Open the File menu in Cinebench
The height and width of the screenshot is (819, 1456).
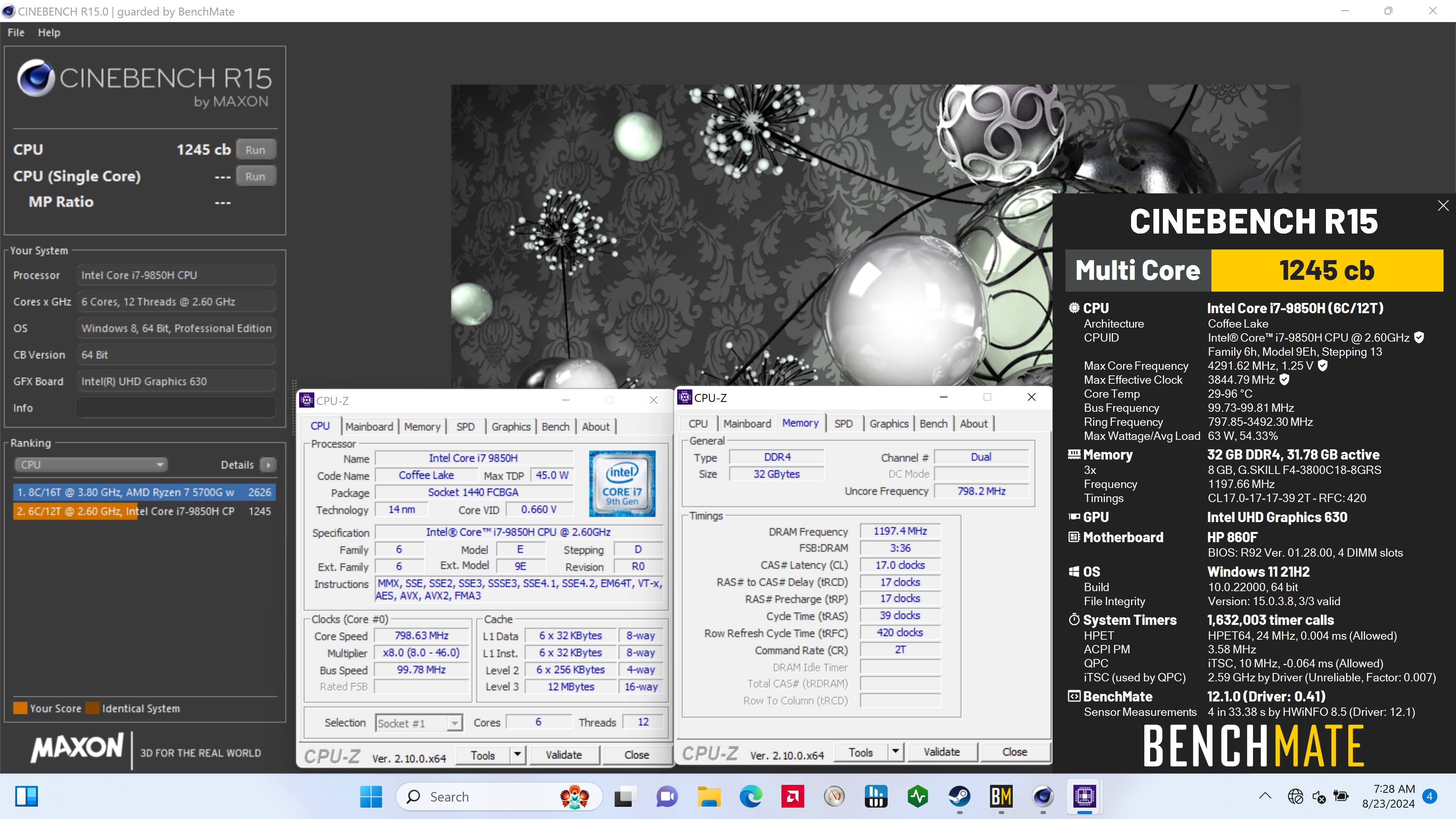pos(16,32)
